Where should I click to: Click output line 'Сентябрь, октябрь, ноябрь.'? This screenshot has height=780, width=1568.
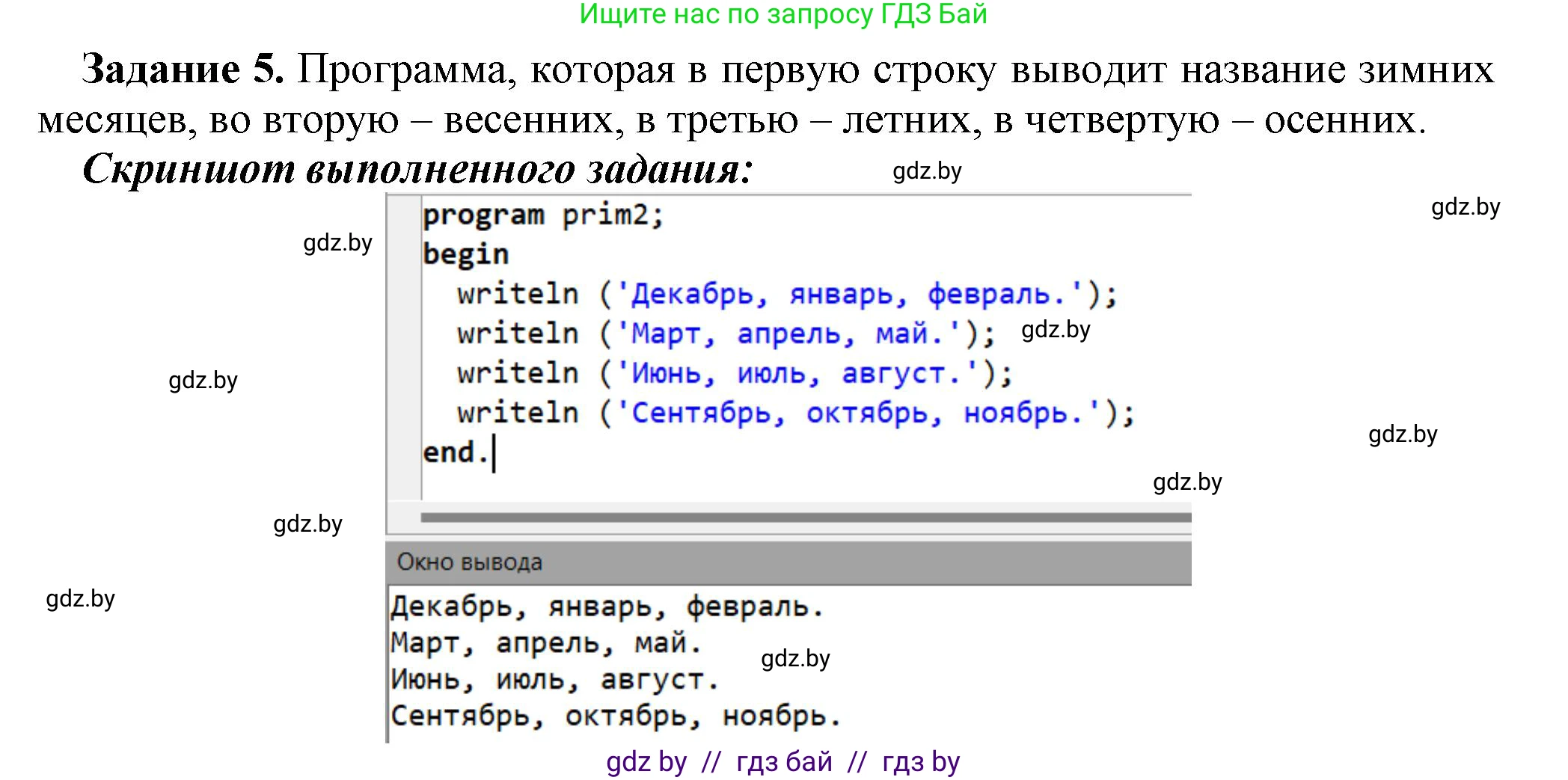point(616,716)
